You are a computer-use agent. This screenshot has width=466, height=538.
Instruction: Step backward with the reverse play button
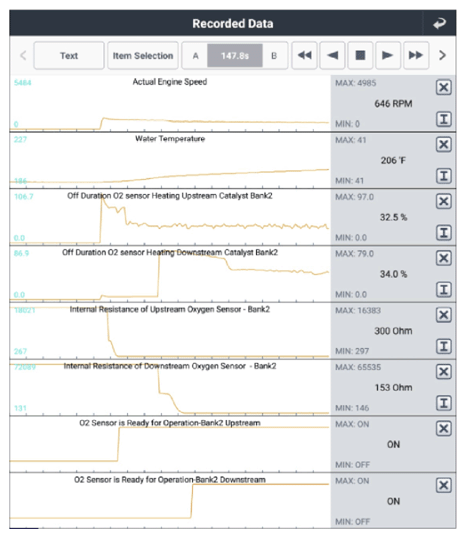(x=332, y=55)
